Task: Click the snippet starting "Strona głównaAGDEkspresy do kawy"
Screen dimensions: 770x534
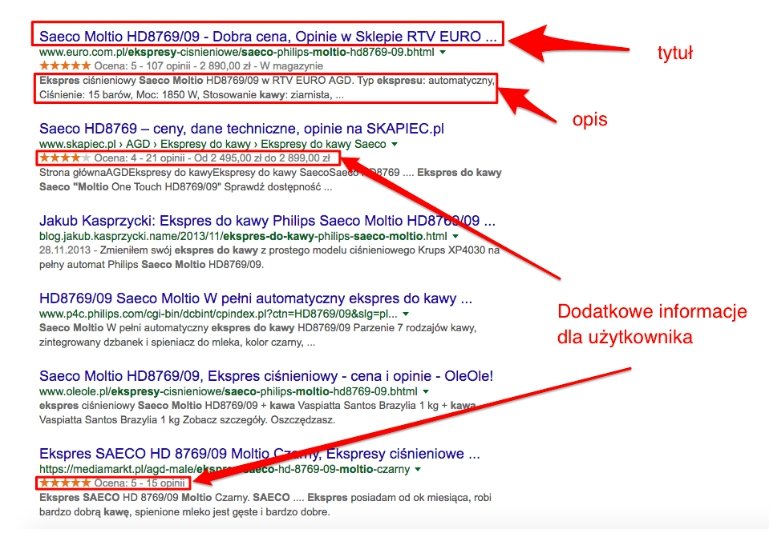Action: point(270,180)
